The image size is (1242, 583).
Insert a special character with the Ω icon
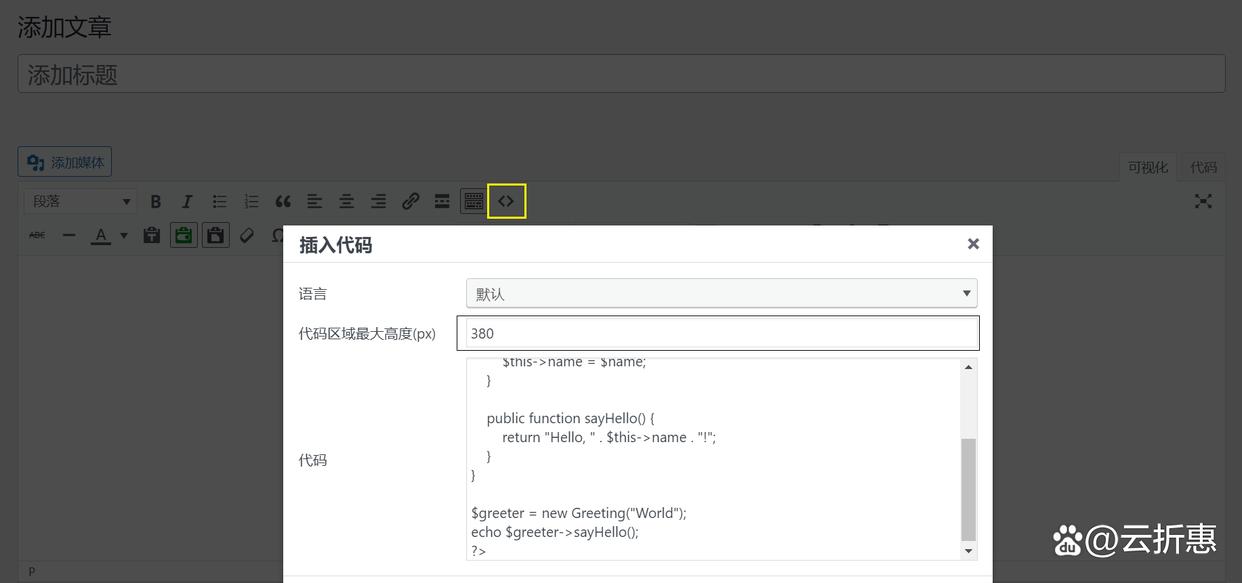pyautogui.click(x=276, y=235)
